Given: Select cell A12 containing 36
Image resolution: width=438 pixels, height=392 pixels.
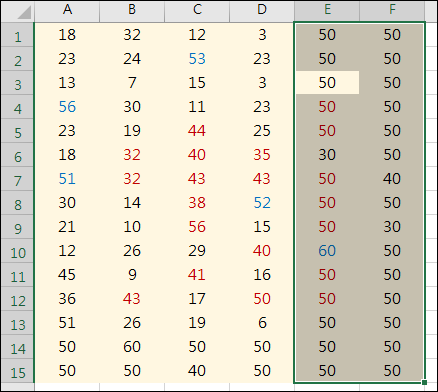Looking at the screenshot, I should pos(67,299).
